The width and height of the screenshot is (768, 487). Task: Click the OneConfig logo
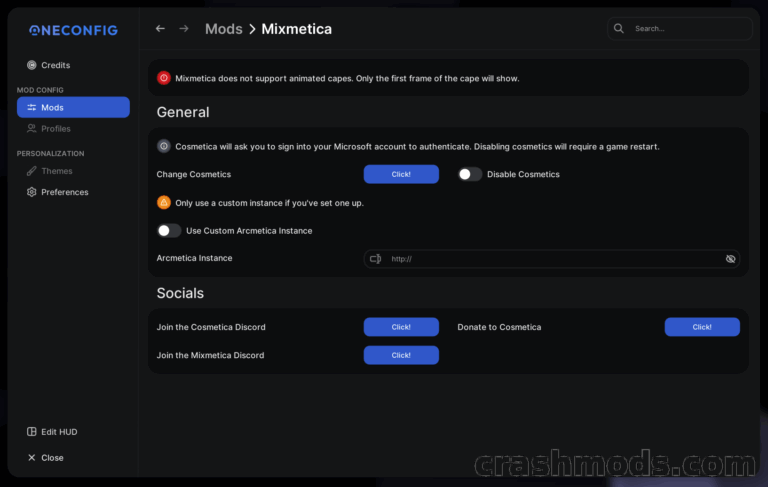(x=73, y=30)
